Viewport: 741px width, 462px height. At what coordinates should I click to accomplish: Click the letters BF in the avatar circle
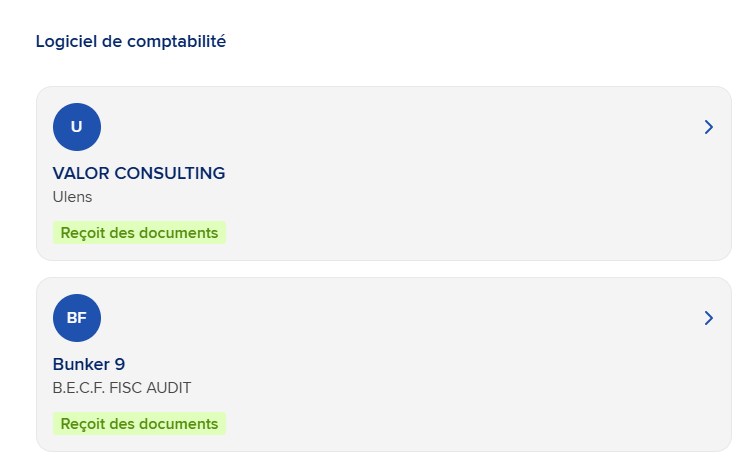coord(77,318)
